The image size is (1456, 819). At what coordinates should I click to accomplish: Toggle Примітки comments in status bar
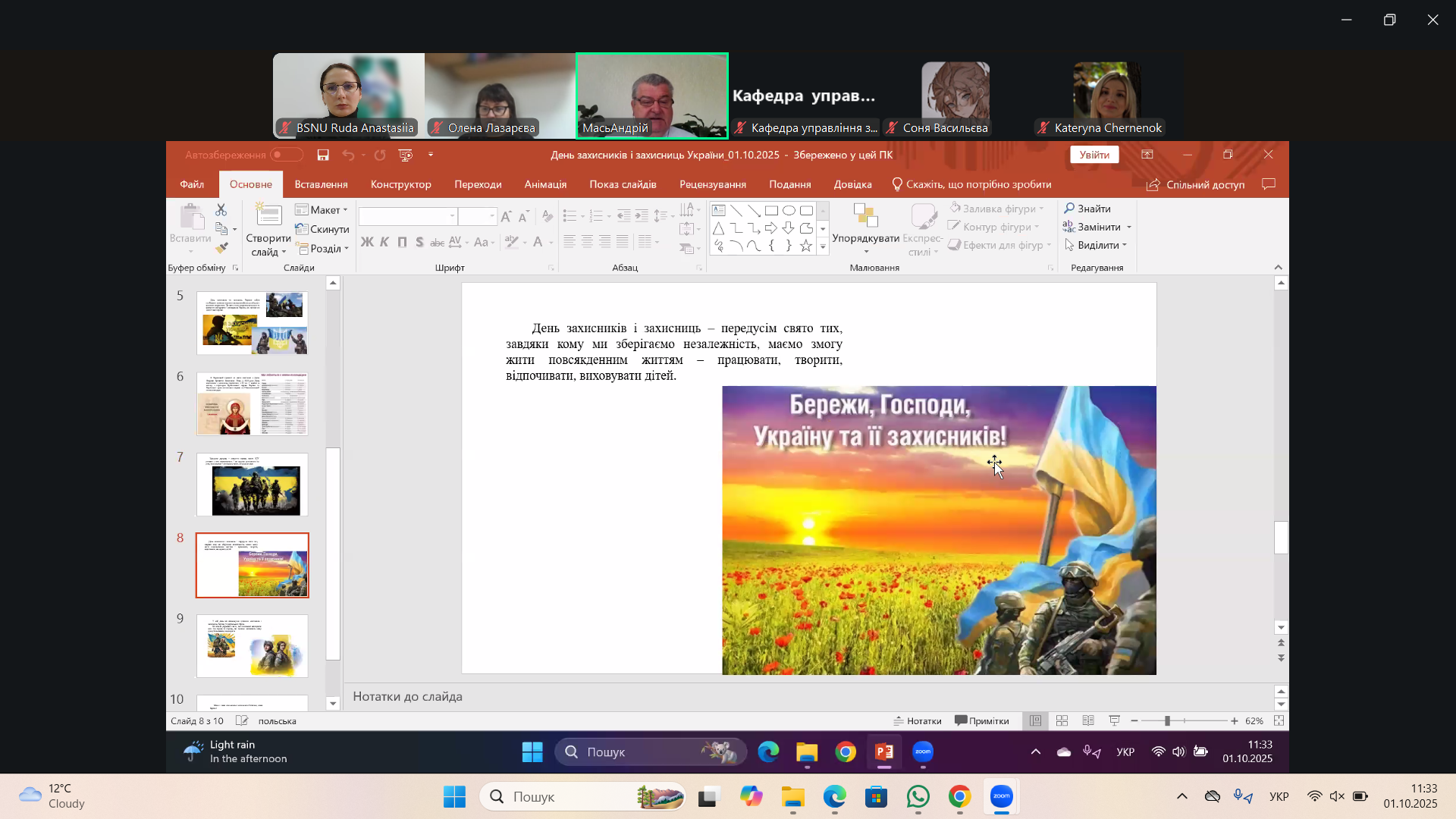pyautogui.click(x=982, y=720)
